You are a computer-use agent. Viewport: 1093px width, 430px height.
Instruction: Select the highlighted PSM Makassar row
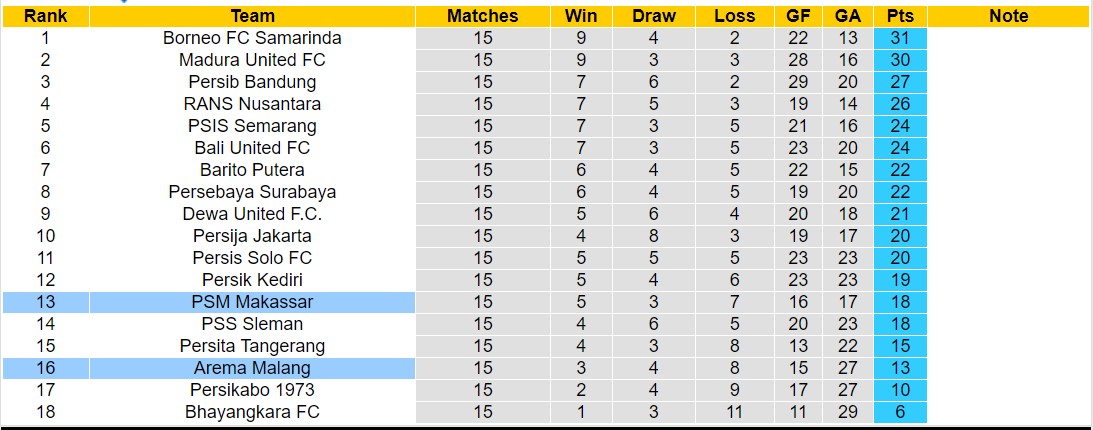(252, 302)
